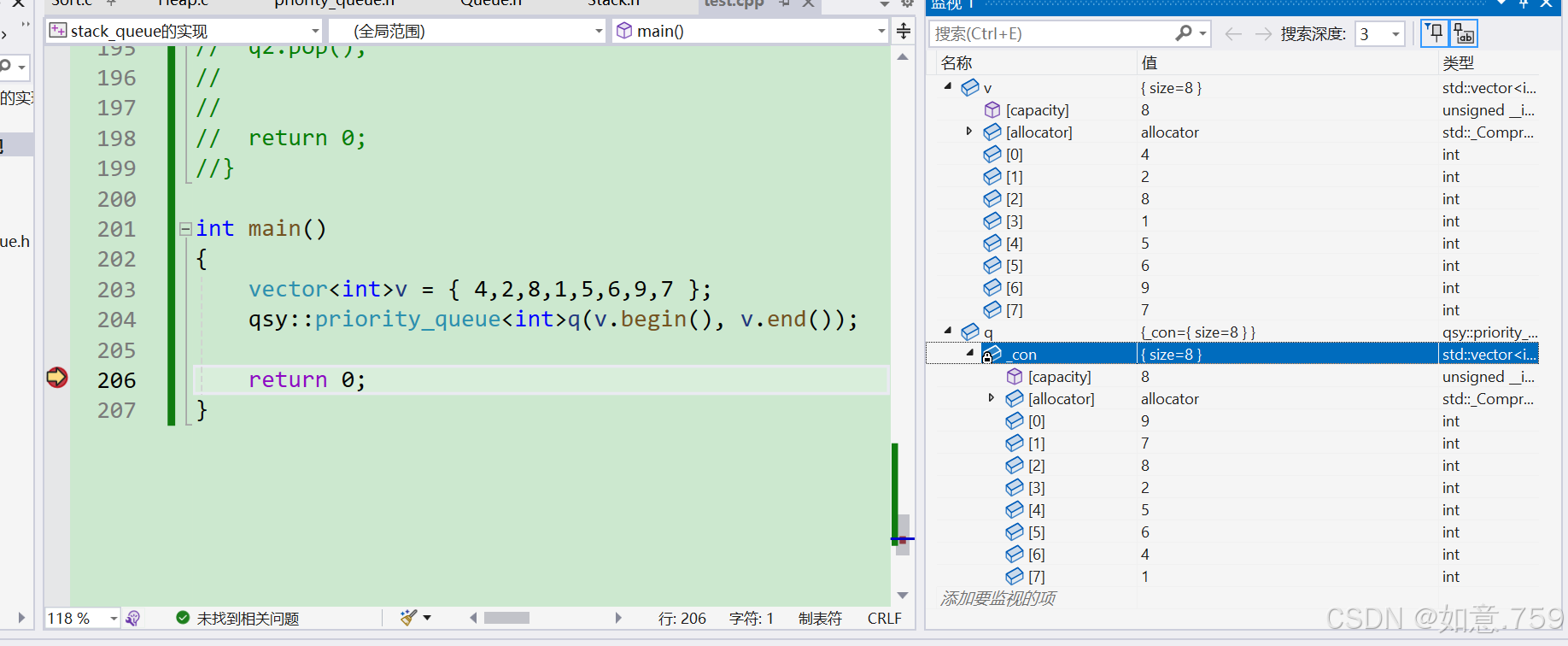Screen dimensions: 1568x646
Task: Click line 203 vector initialization code
Action: point(479,290)
